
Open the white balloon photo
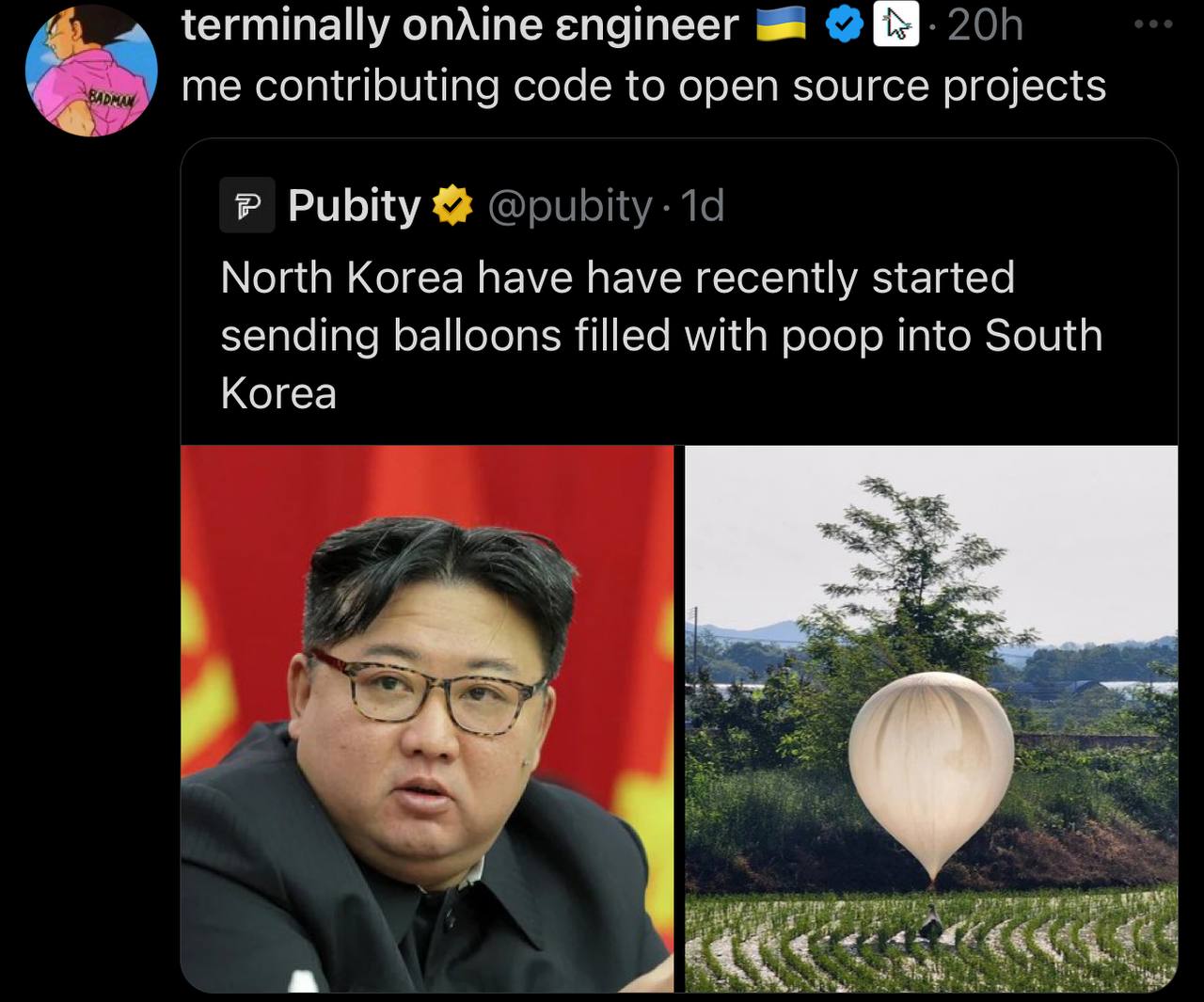pyautogui.click(x=931, y=719)
